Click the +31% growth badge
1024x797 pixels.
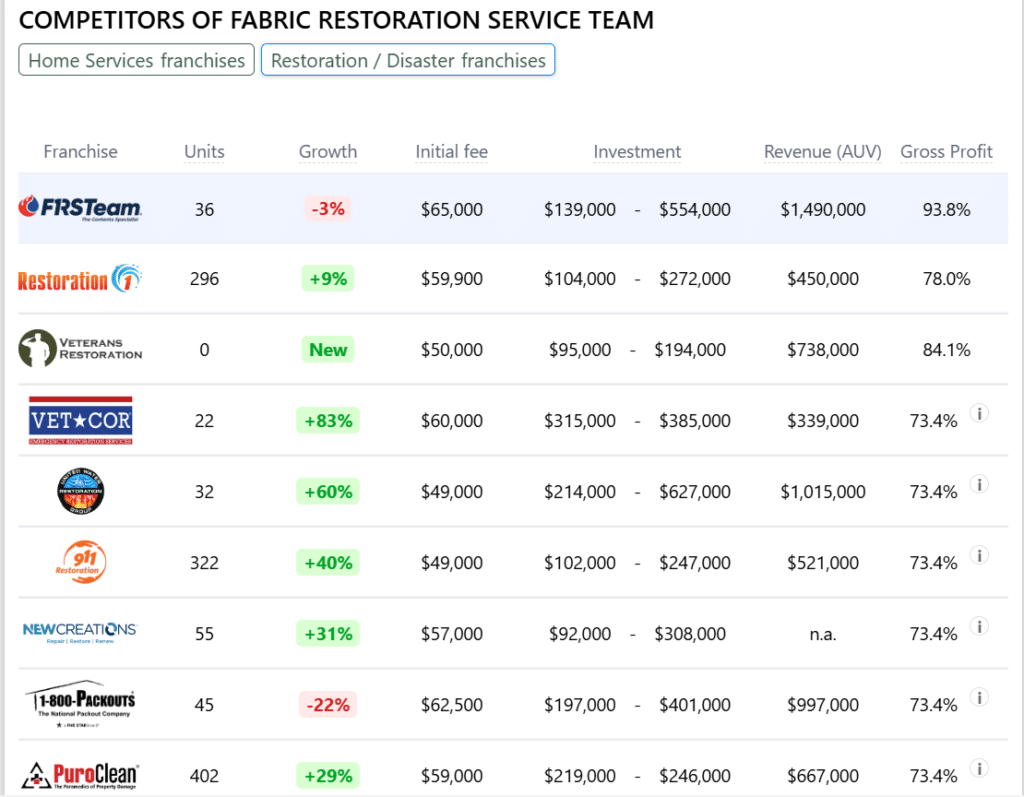tap(328, 634)
